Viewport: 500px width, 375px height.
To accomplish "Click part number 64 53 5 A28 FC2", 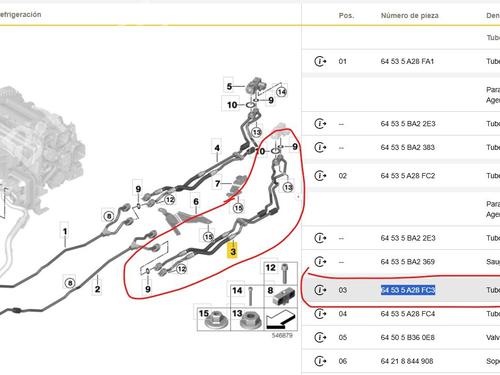I will click(408, 176).
